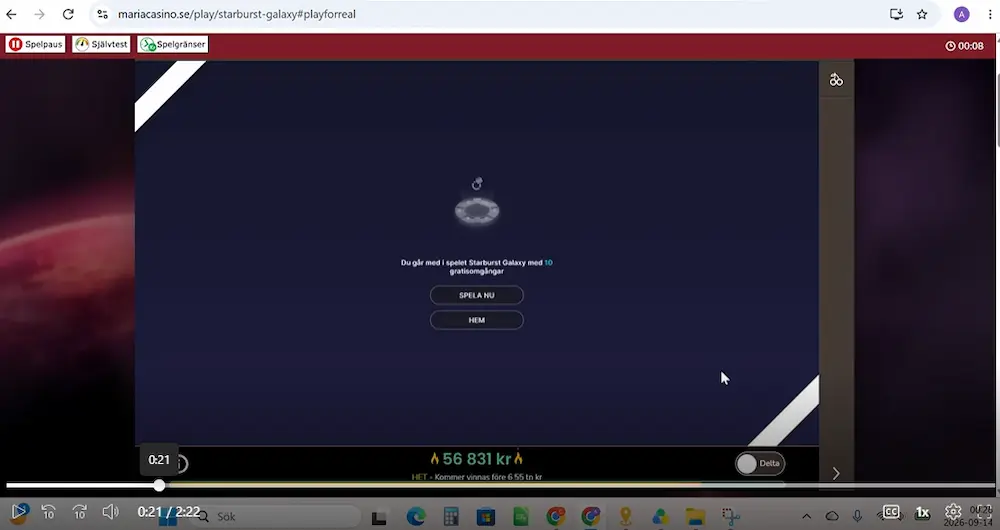Image resolution: width=1000 pixels, height=530 pixels.
Task: Click the cherries icon in game sidebar
Action: [x=836, y=80]
